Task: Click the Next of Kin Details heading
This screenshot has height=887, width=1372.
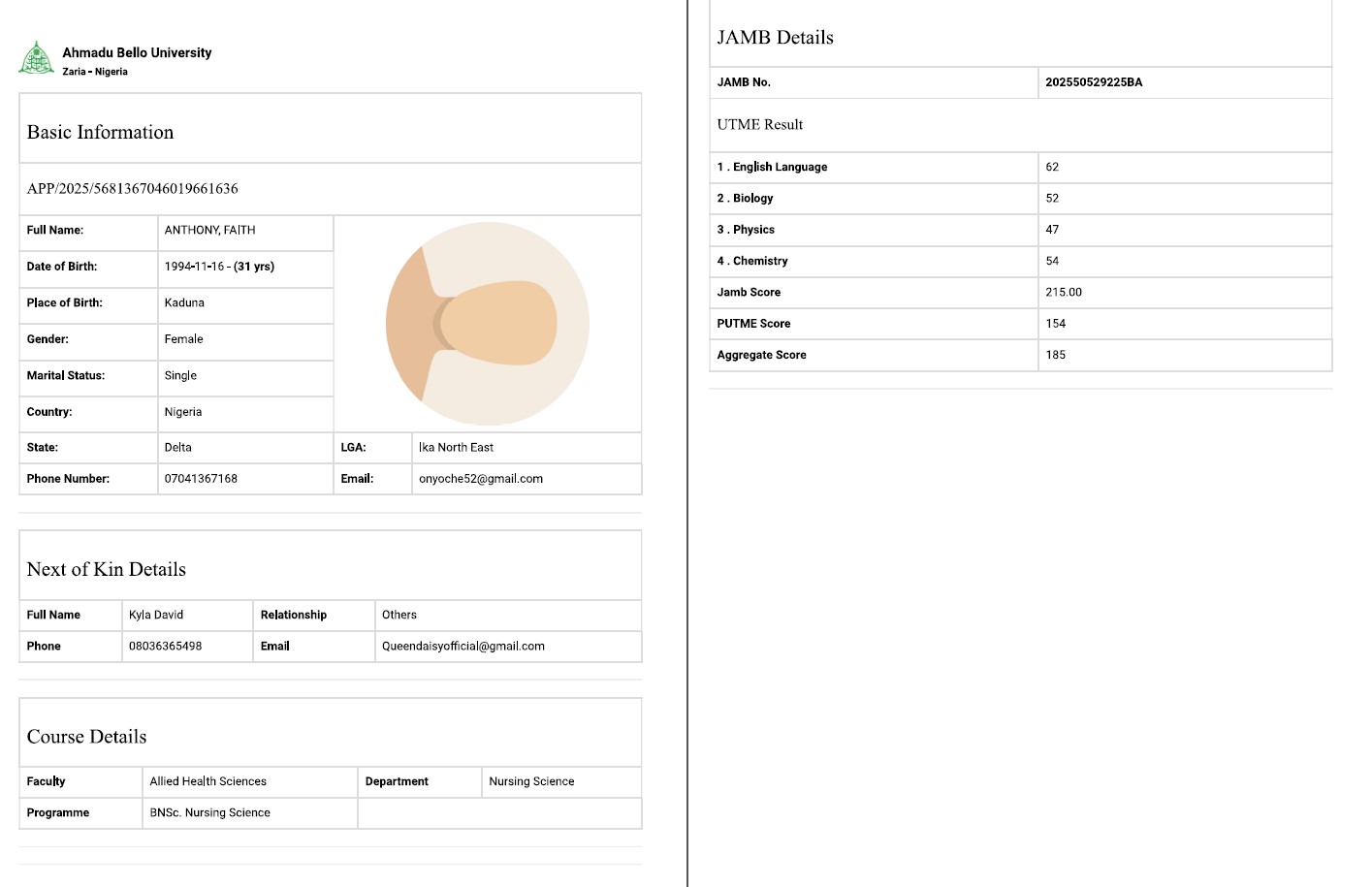Action: pos(107,570)
